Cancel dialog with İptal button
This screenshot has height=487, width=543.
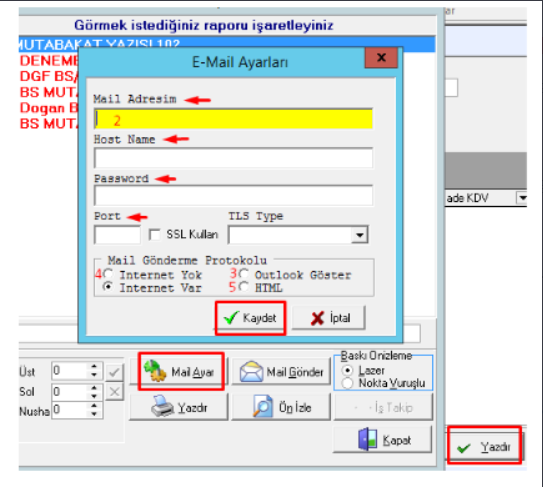tap(329, 318)
